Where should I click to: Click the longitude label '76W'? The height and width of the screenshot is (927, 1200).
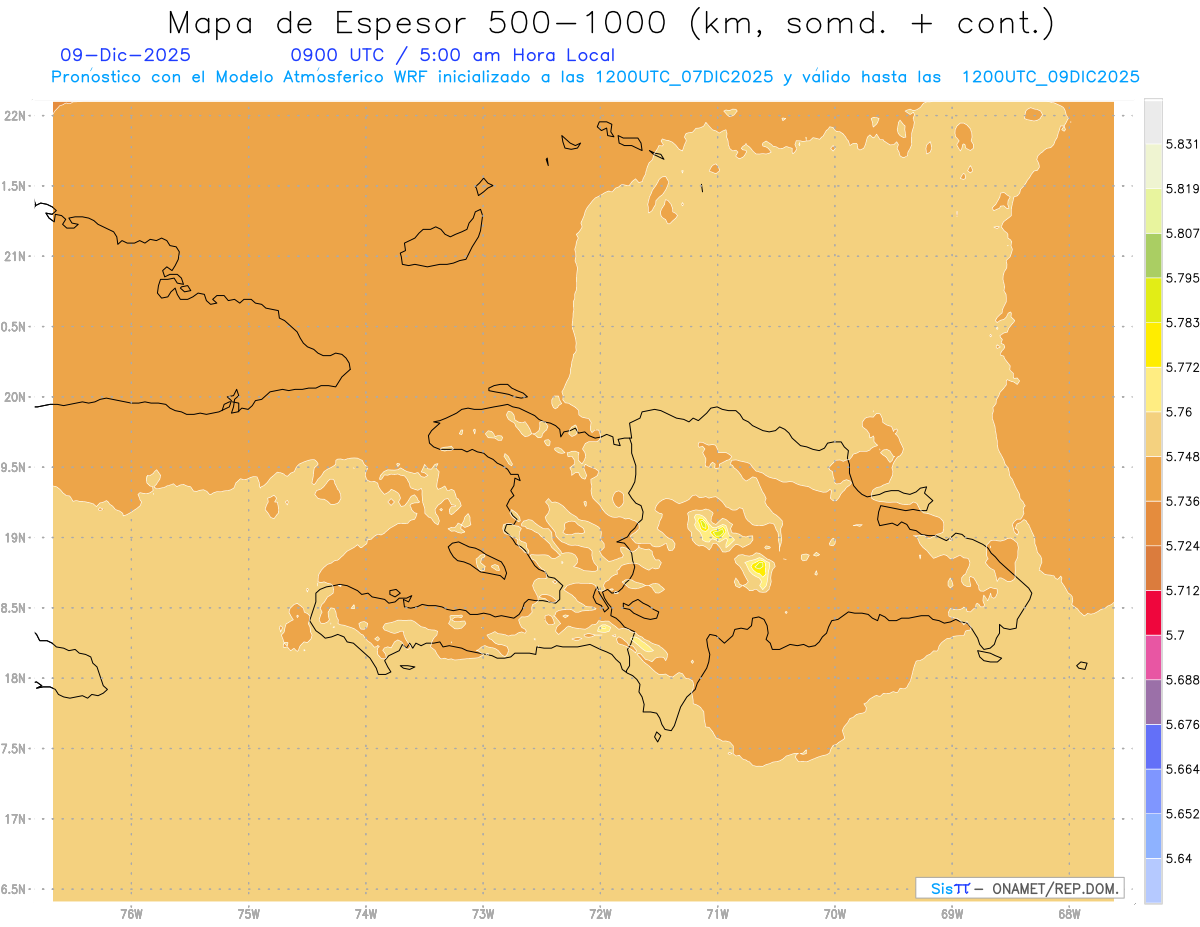pyautogui.click(x=131, y=913)
